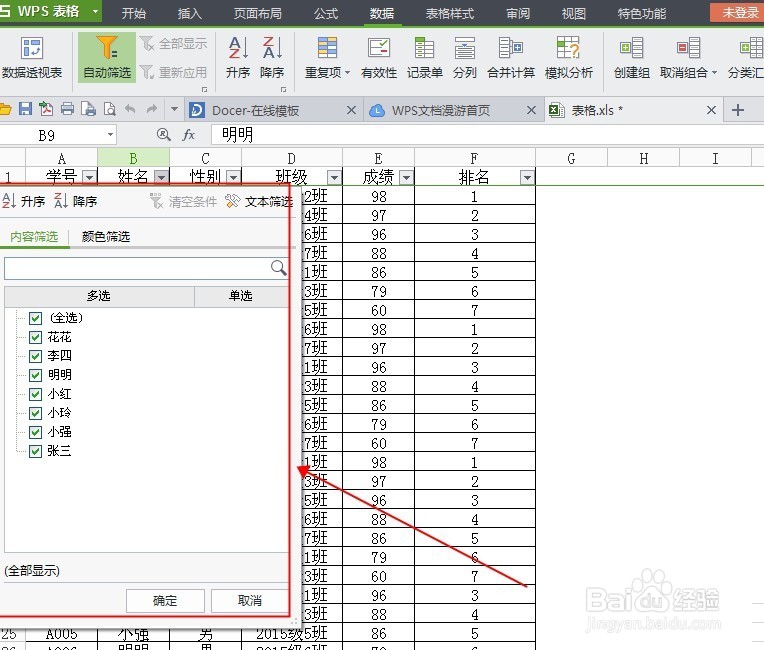Click the search magnifier in filter box
Viewport: 764px width, 650px height.
tap(278, 268)
